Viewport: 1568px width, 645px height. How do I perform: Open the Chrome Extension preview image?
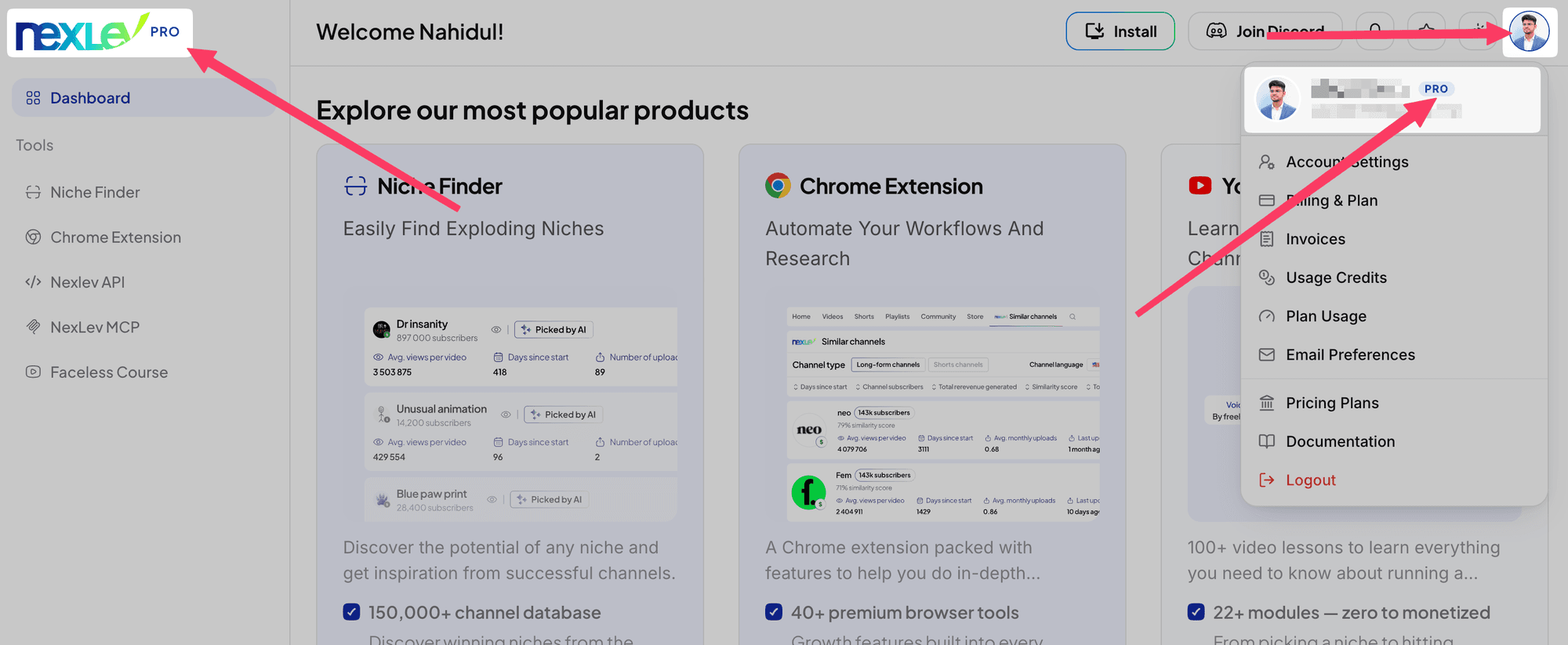point(943,414)
